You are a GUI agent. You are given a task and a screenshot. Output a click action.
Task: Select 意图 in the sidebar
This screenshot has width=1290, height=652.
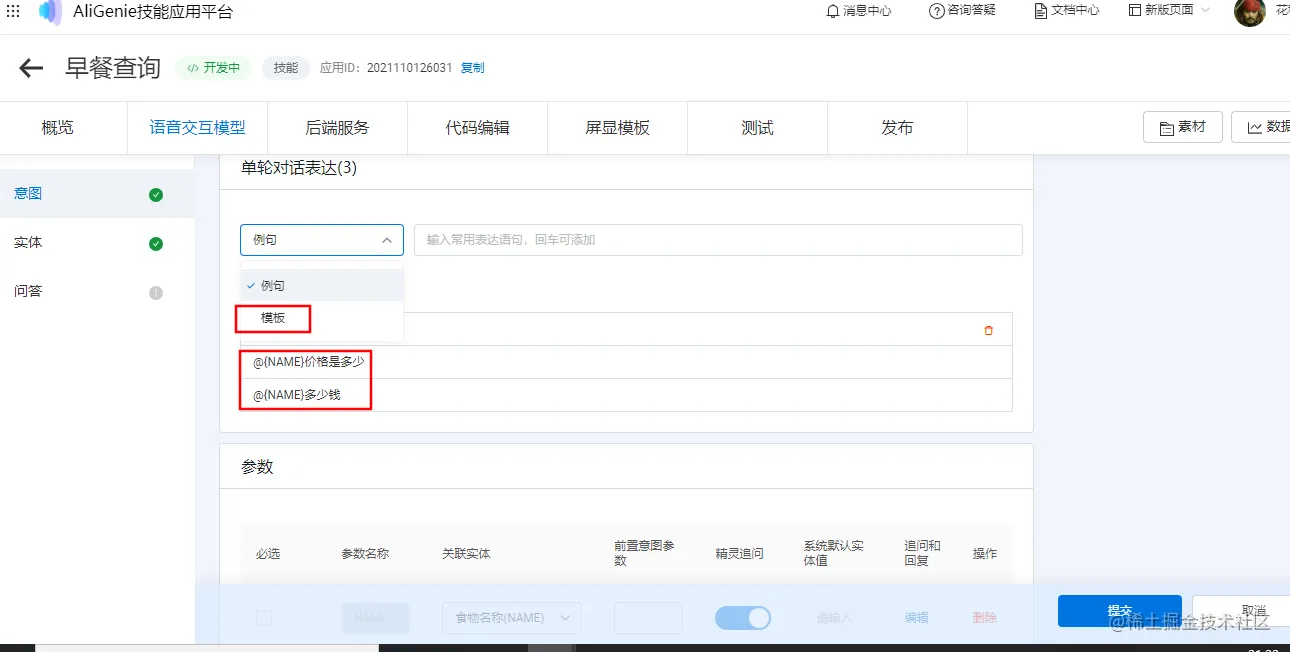[x=97, y=194]
